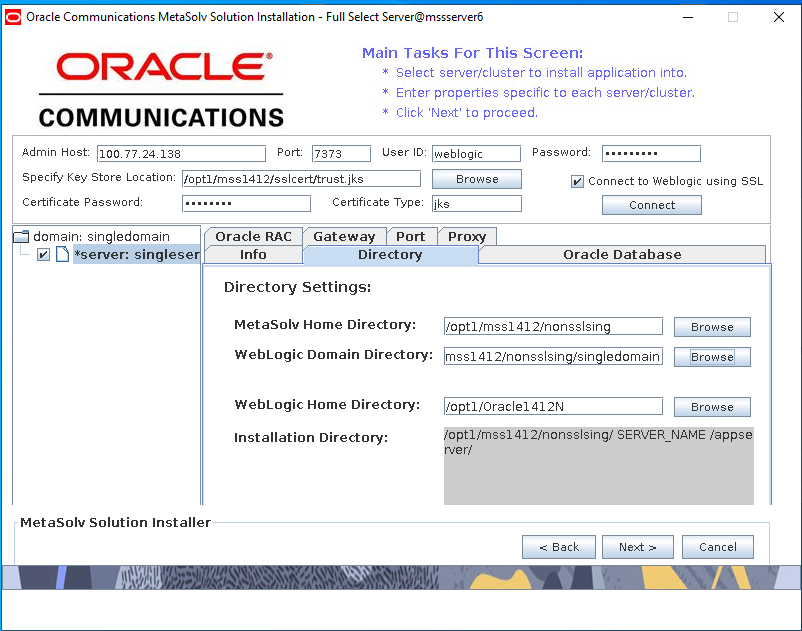Click the 'Installation Directory:' label
802x631 pixels.
[x=310, y=438]
